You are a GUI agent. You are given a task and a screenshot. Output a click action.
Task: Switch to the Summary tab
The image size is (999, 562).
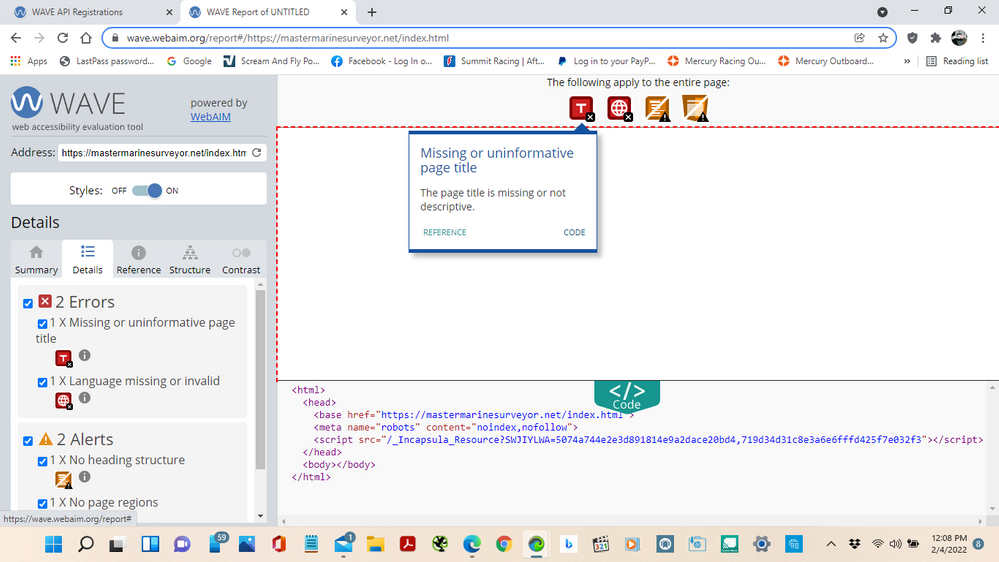pos(36,259)
